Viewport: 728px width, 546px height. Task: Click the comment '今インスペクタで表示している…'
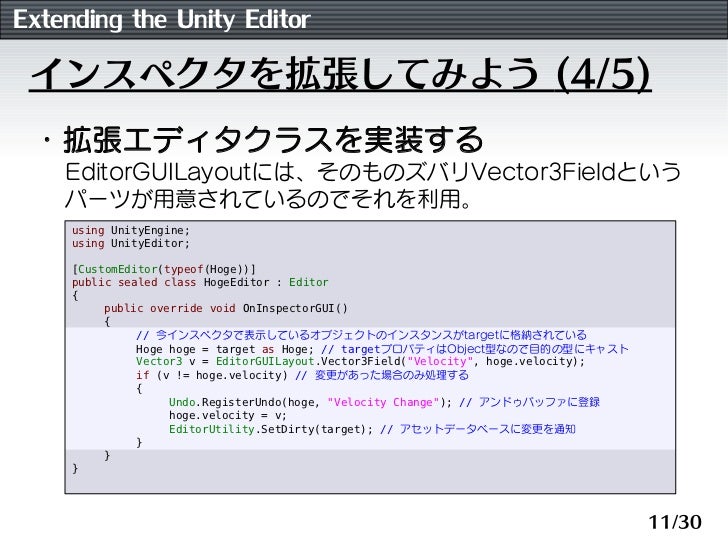[x=361, y=335]
